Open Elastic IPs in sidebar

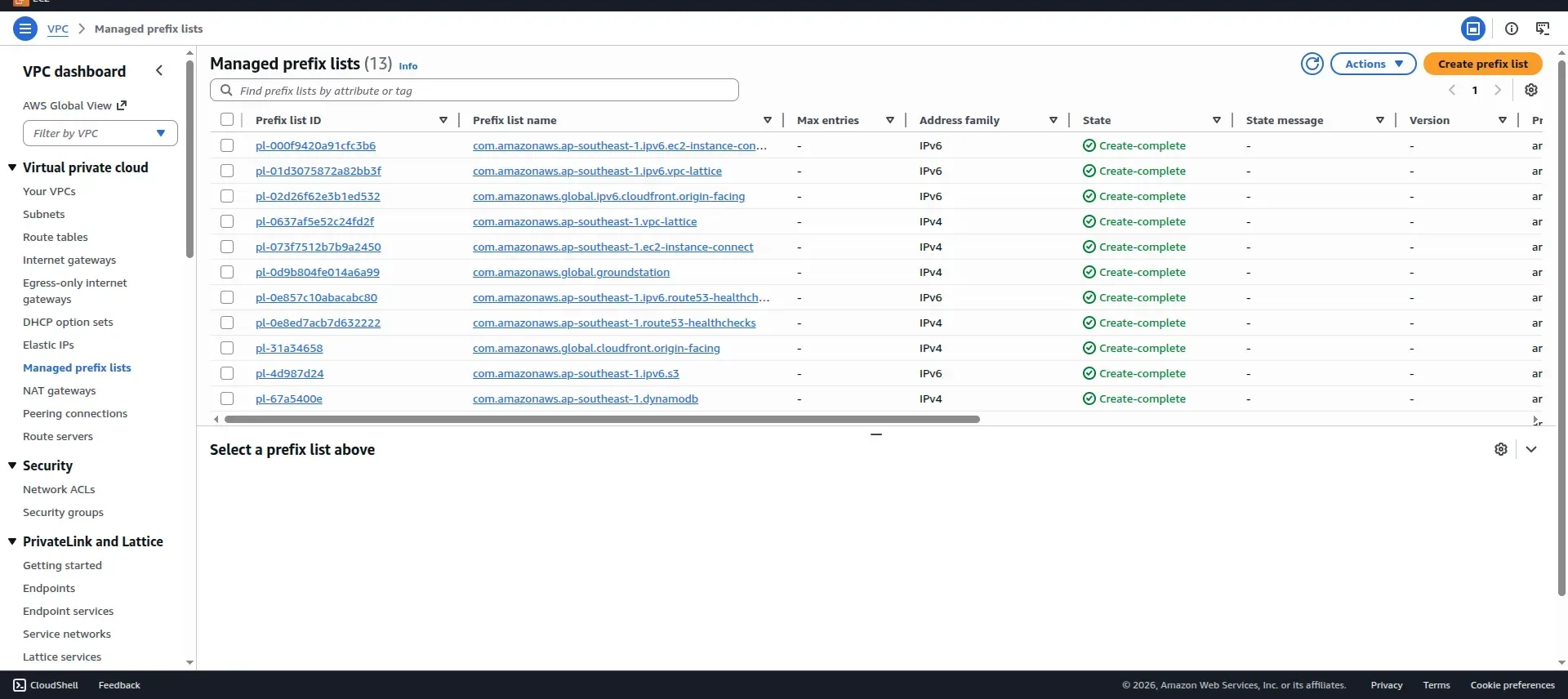pyautogui.click(x=48, y=345)
